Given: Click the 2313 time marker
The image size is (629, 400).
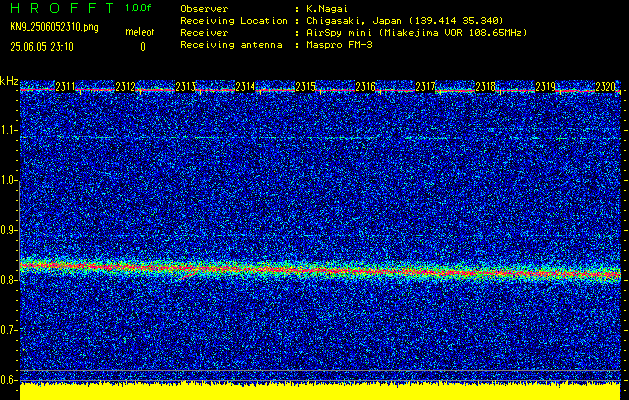Looking at the screenshot, I should 185,87.
